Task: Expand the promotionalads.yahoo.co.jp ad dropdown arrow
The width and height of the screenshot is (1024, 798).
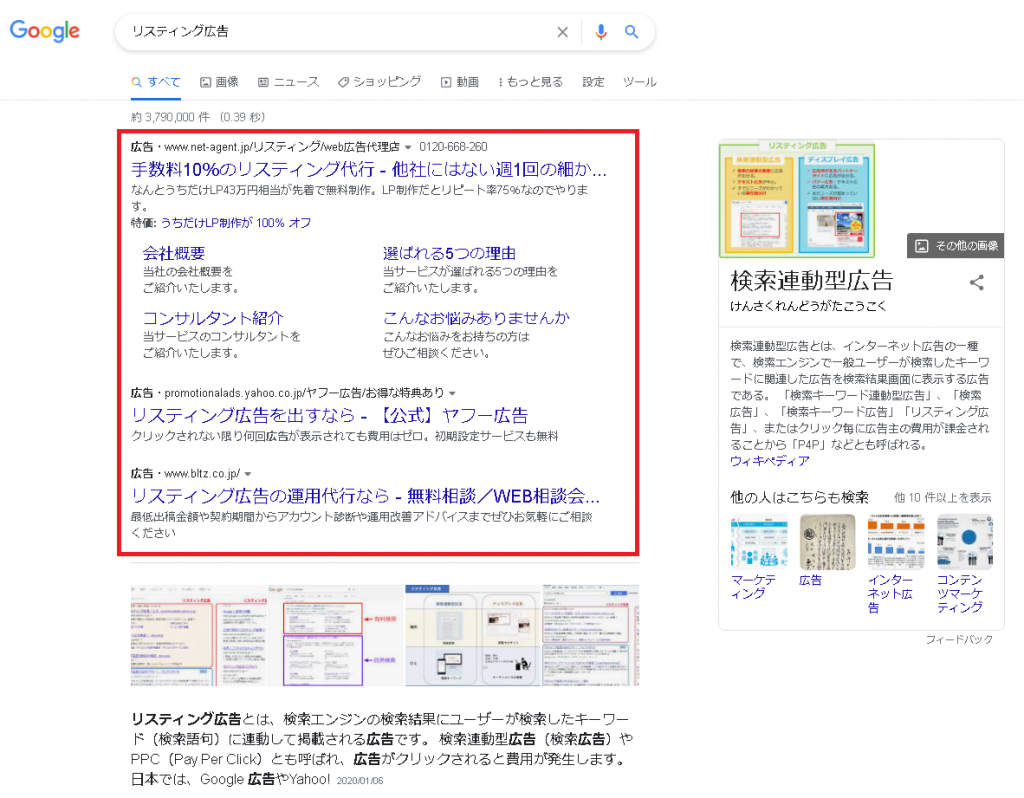Action: coord(452,394)
